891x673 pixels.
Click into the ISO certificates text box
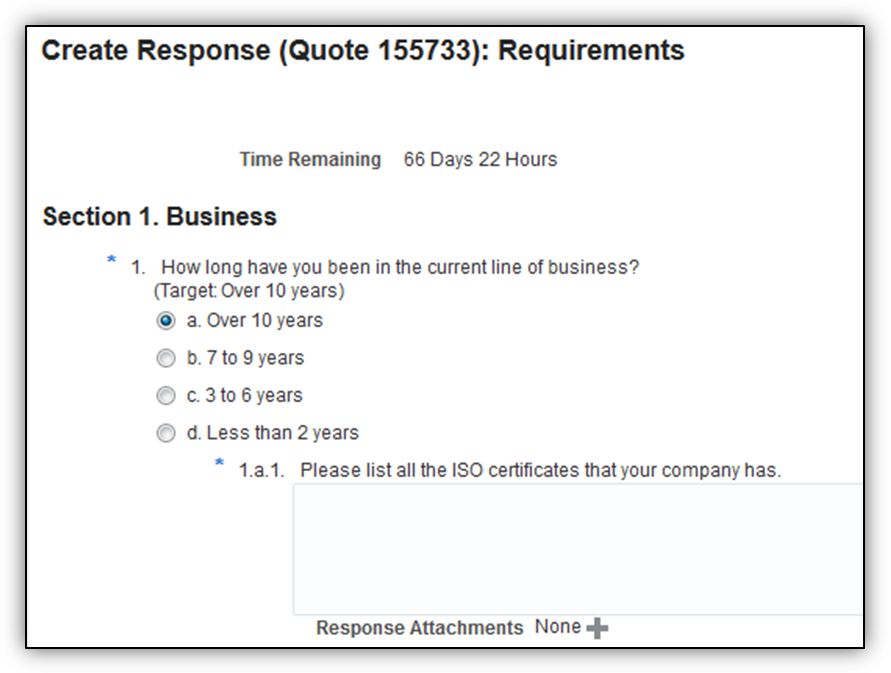[x=577, y=548]
